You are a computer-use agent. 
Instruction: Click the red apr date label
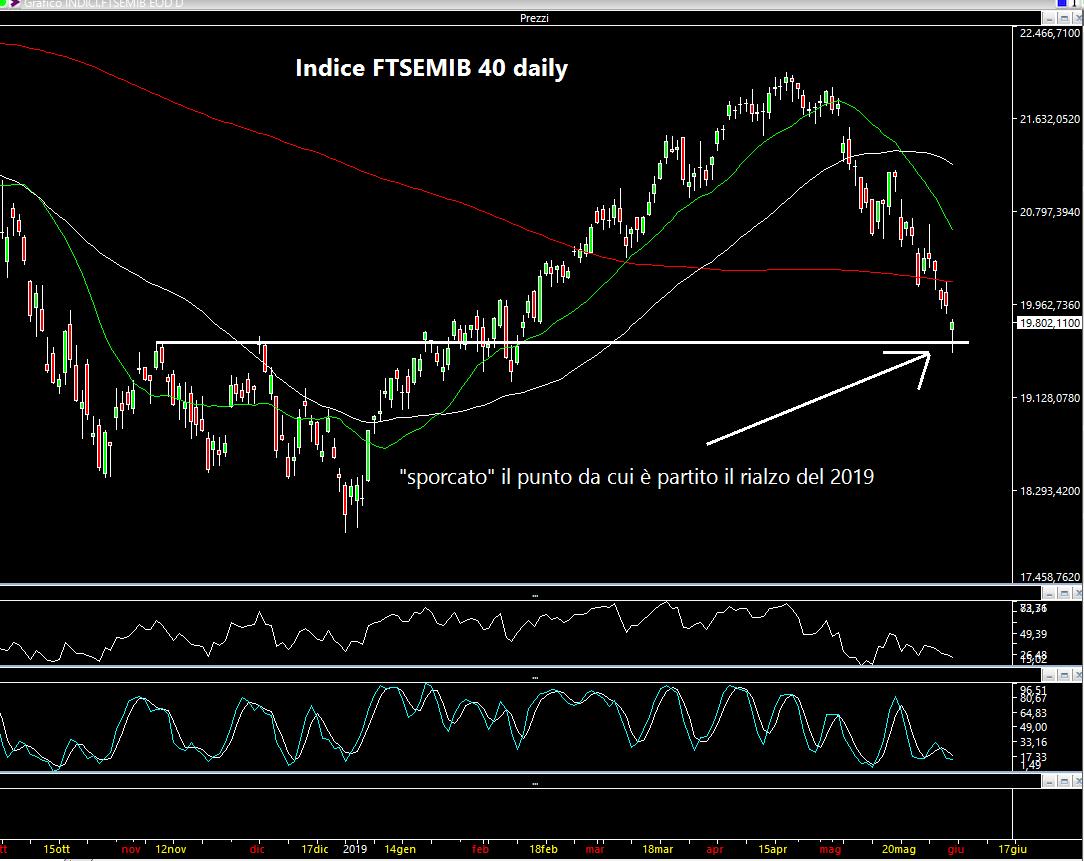(715, 849)
